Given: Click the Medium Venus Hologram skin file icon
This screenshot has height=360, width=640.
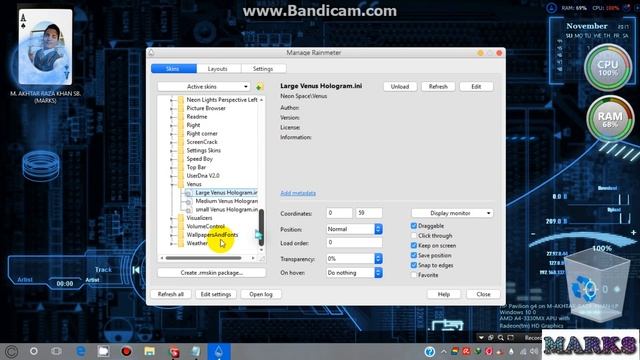Looking at the screenshot, I should coord(189,201).
